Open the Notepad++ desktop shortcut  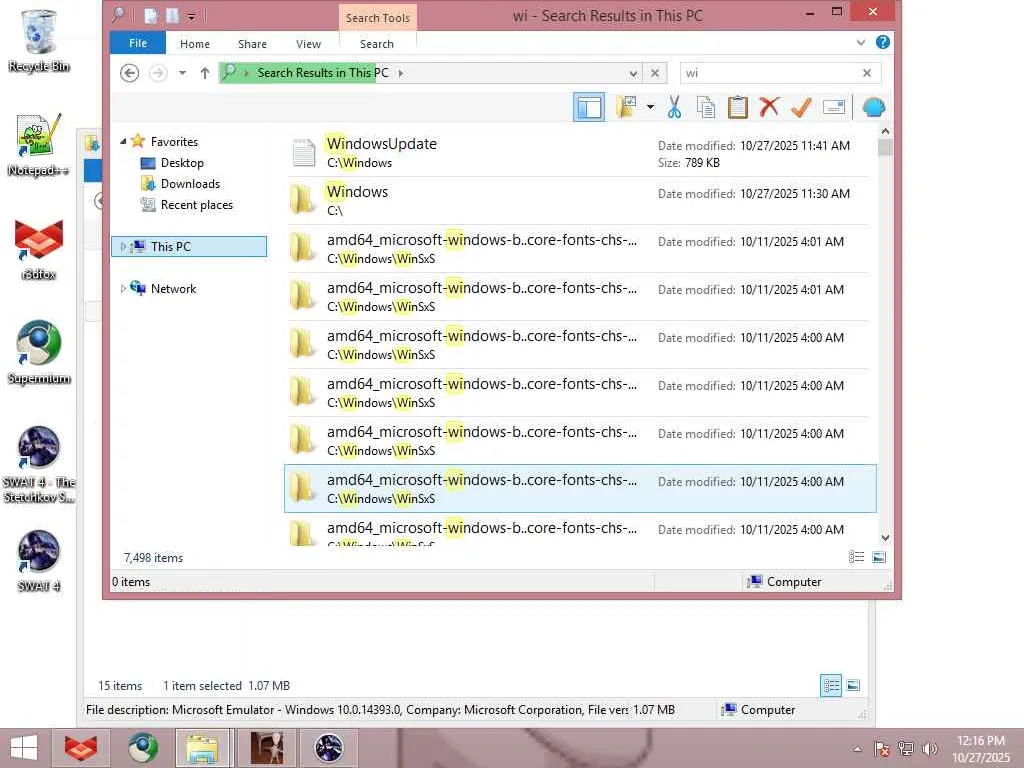pyautogui.click(x=39, y=145)
